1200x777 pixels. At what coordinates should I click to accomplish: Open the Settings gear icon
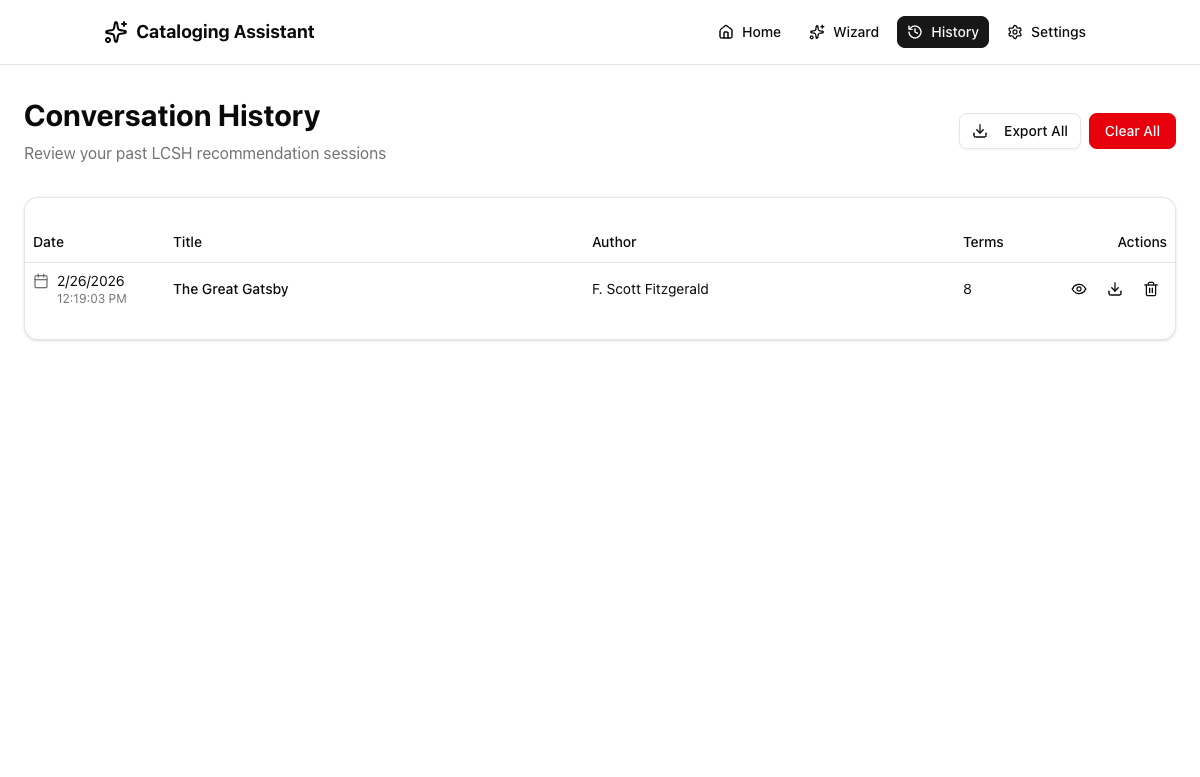coord(1013,32)
